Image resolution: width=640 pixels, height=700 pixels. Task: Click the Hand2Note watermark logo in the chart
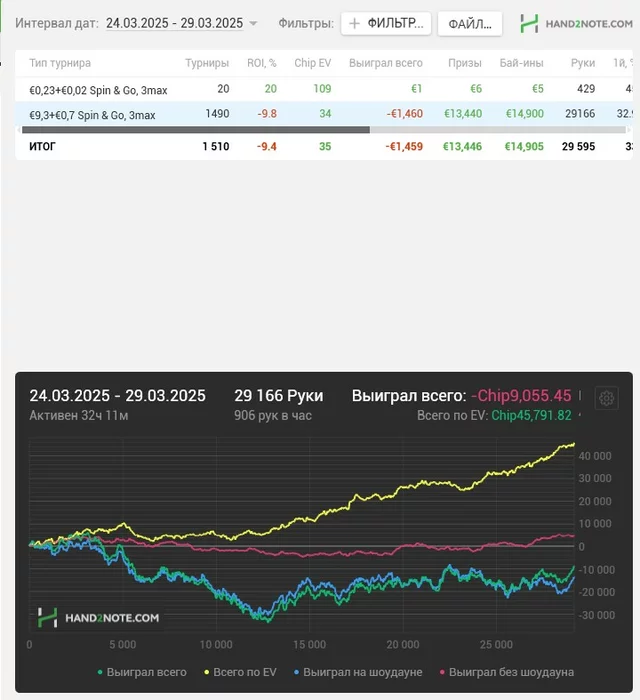[x=99, y=617]
